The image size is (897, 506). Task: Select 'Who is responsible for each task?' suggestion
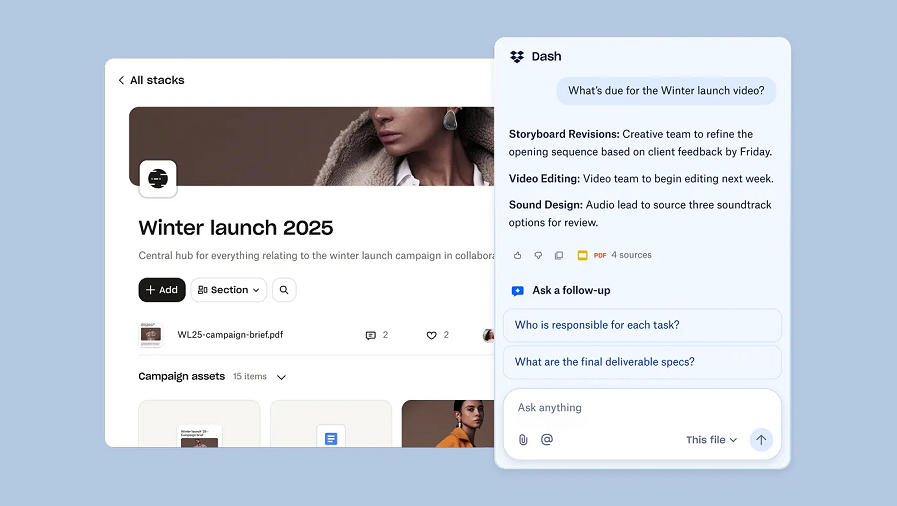pos(642,325)
